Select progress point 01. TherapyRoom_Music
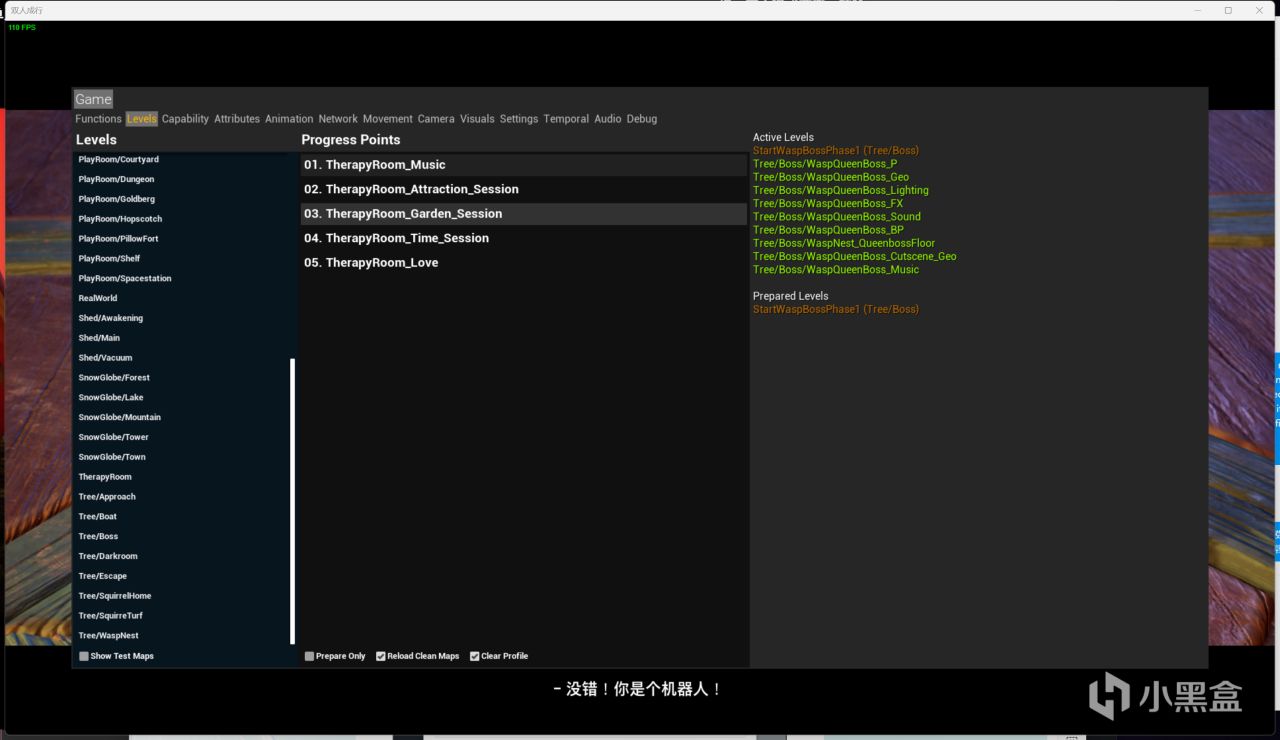The height and width of the screenshot is (740, 1280). pyautogui.click(x=524, y=165)
